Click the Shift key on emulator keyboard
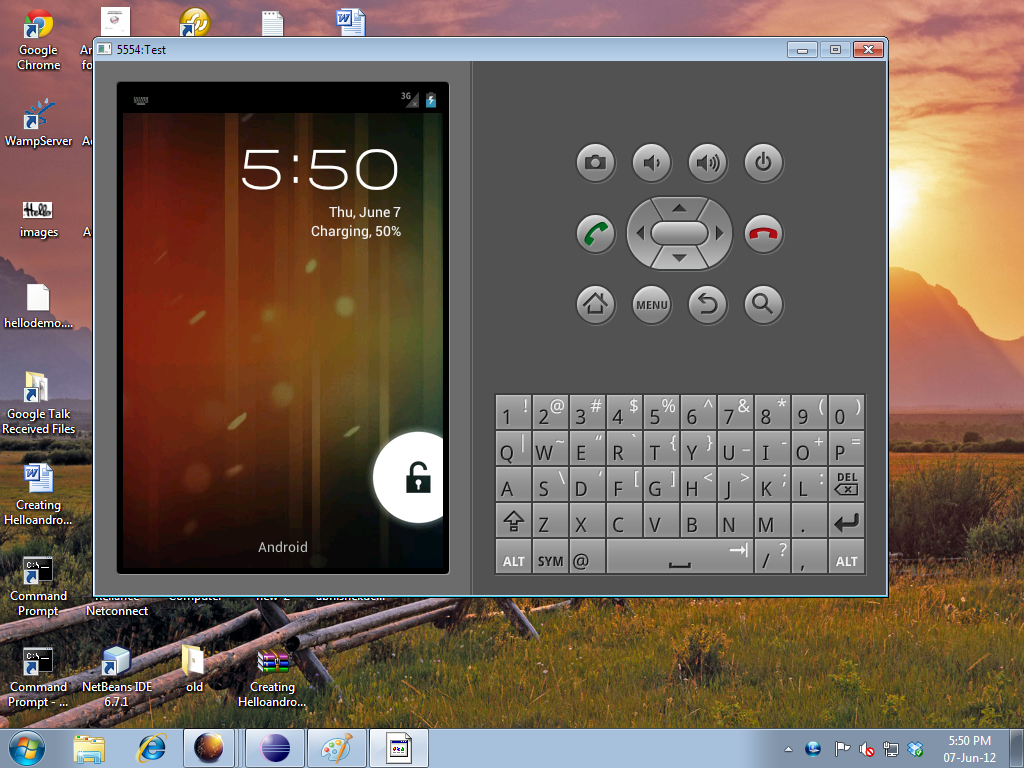This screenshot has height=768, width=1024. pyautogui.click(x=513, y=521)
